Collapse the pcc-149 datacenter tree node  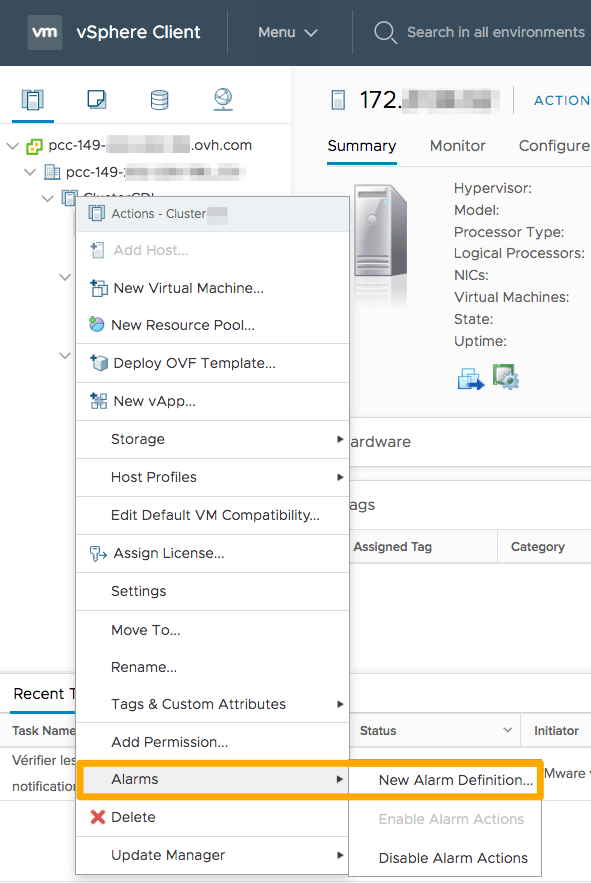tap(30, 172)
